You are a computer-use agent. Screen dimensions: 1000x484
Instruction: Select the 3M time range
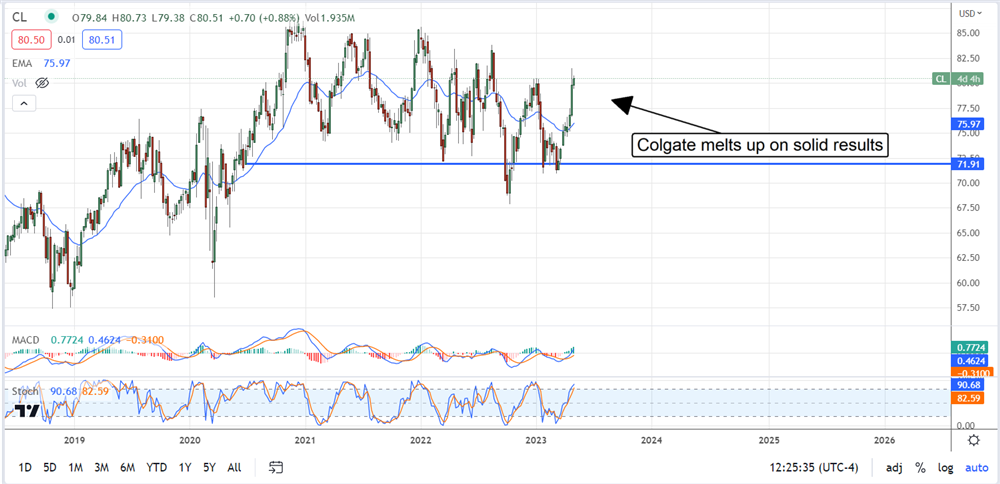point(101,467)
